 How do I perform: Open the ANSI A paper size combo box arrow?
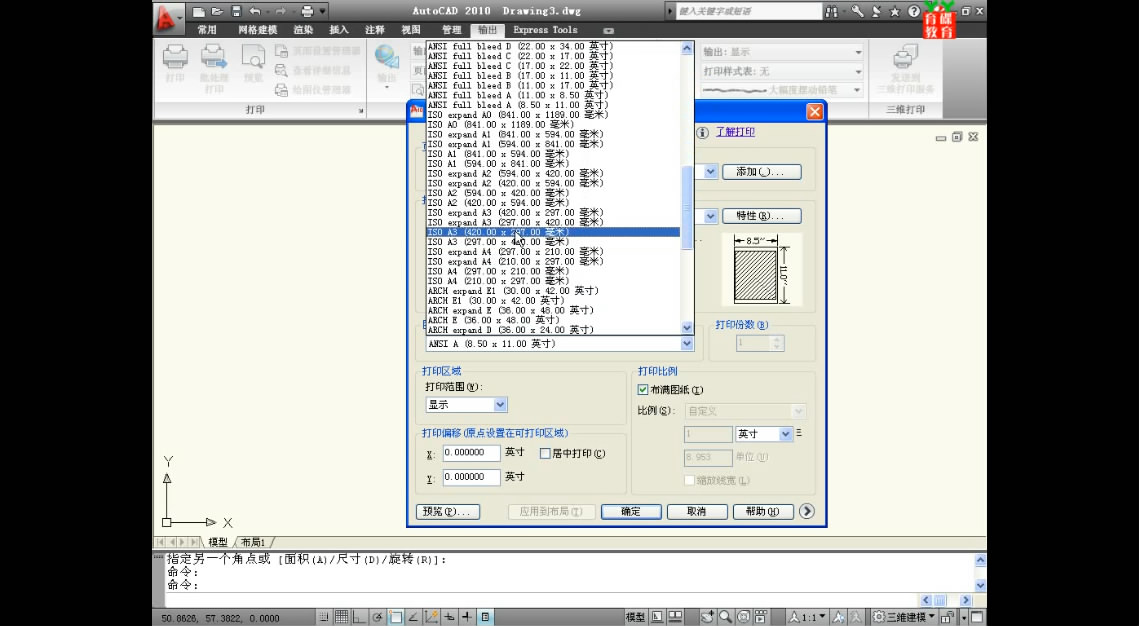[x=687, y=344]
